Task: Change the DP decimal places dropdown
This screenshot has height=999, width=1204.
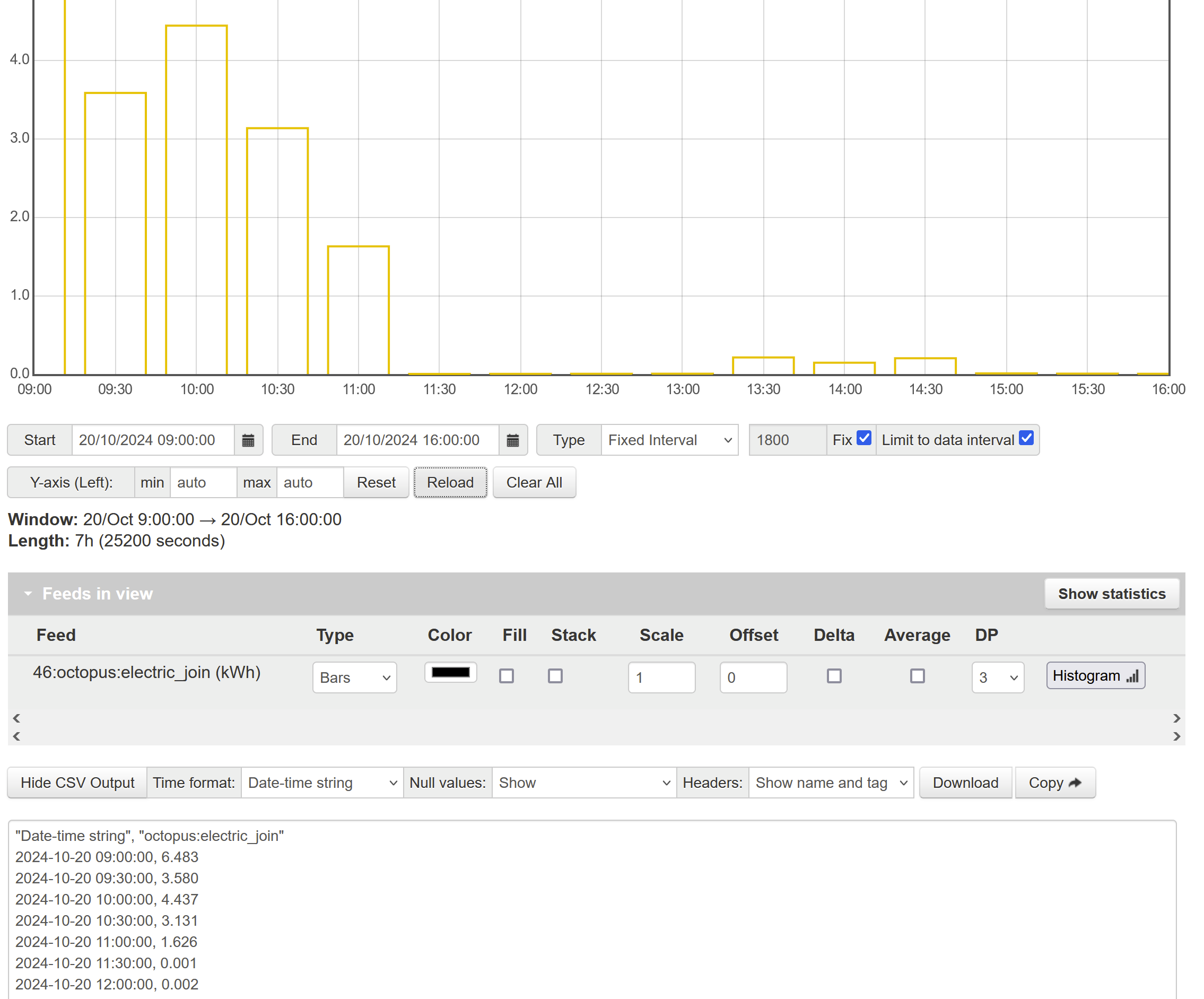Action: [998, 677]
